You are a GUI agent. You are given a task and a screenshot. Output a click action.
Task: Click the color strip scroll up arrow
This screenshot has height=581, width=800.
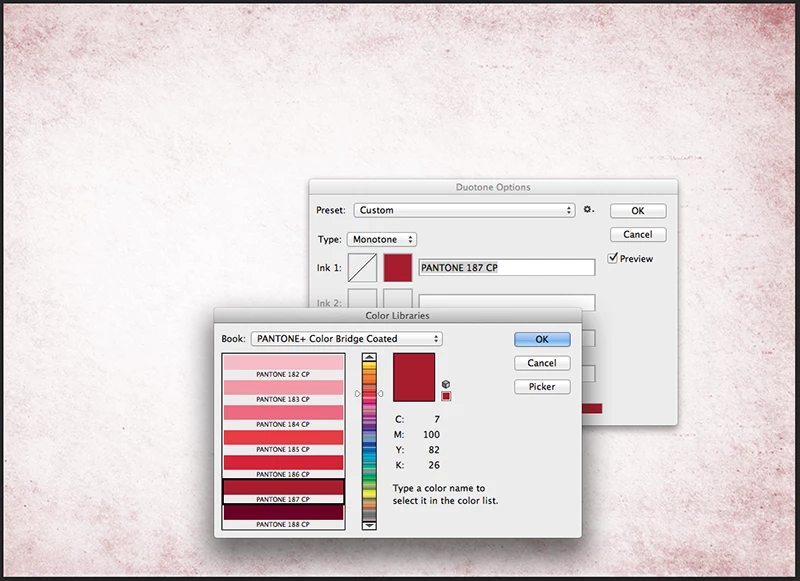click(x=369, y=357)
